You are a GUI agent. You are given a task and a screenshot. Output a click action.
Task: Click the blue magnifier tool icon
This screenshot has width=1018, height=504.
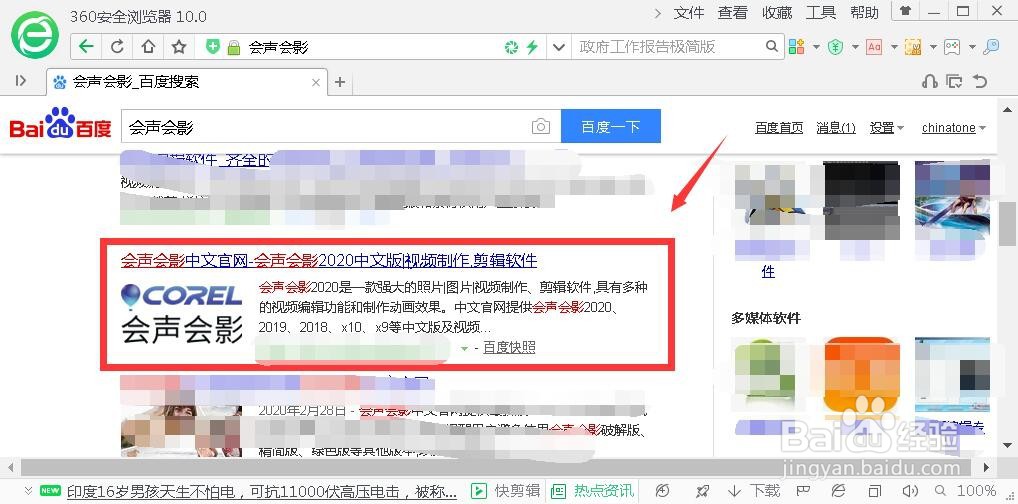click(x=991, y=47)
